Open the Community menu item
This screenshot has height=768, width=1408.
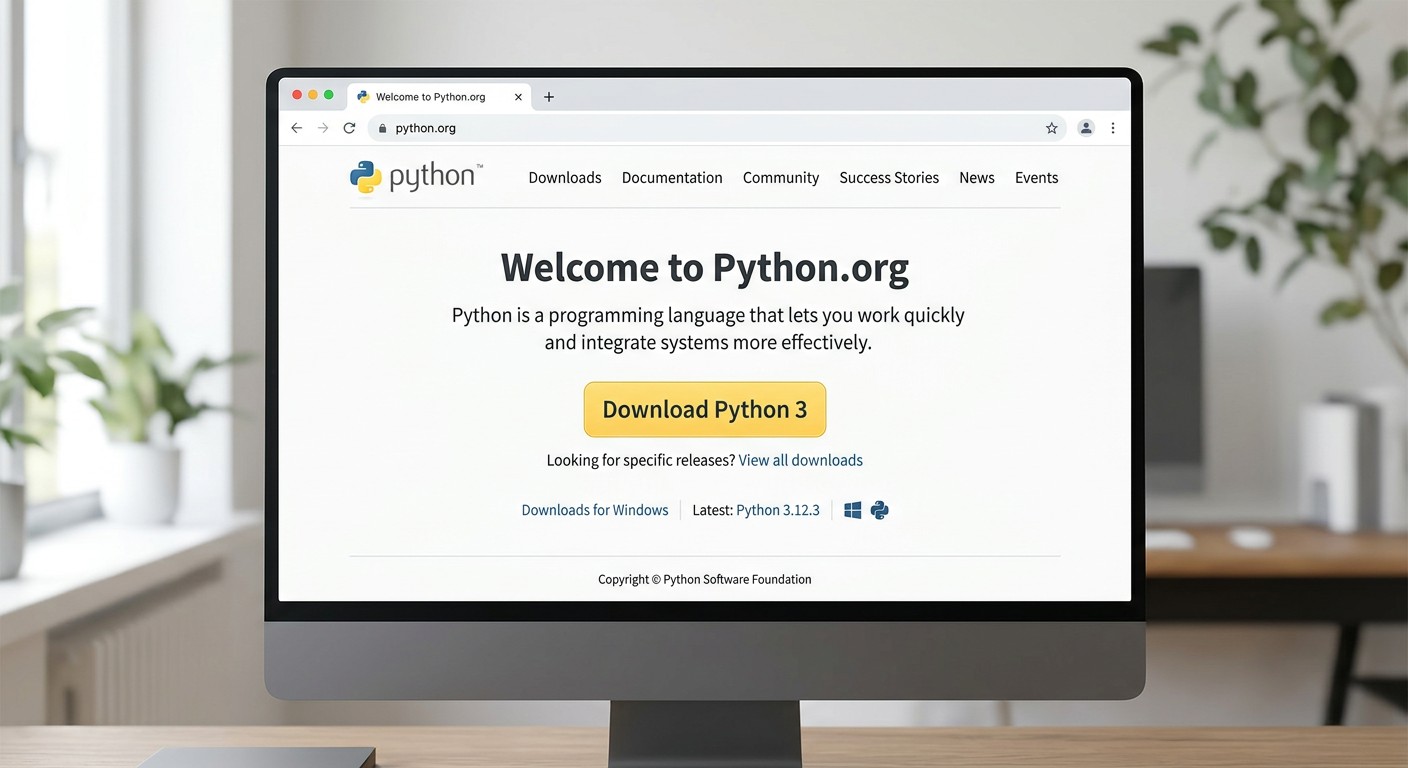[x=781, y=178]
